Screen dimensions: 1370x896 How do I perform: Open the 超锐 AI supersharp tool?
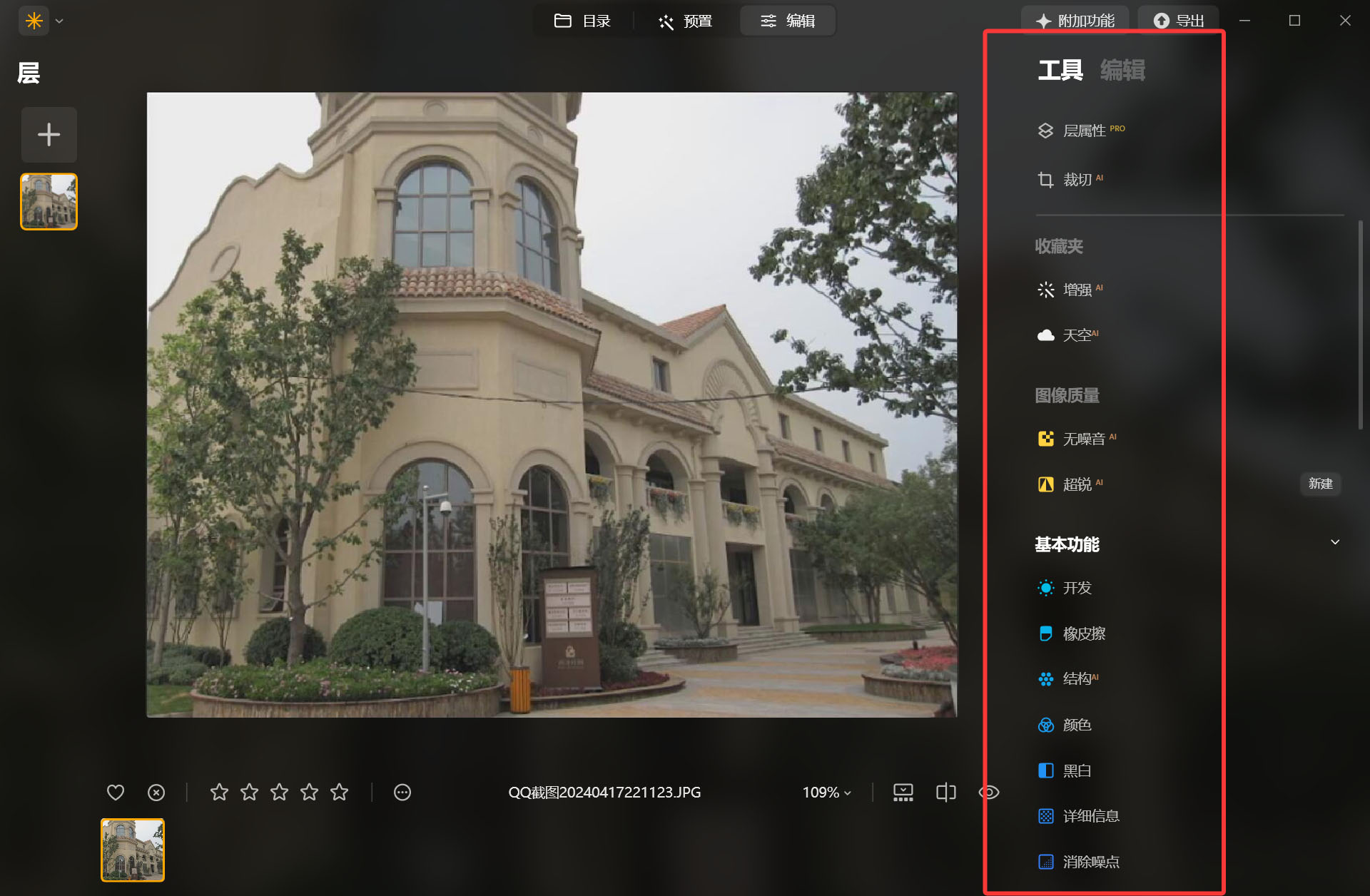point(1070,484)
